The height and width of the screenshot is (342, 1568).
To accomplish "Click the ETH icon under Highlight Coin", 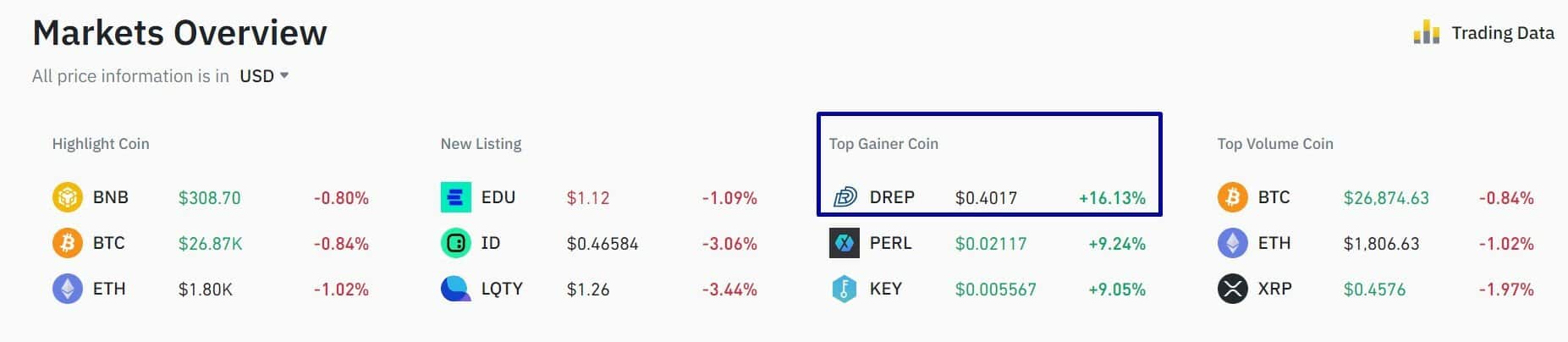I will [67, 289].
